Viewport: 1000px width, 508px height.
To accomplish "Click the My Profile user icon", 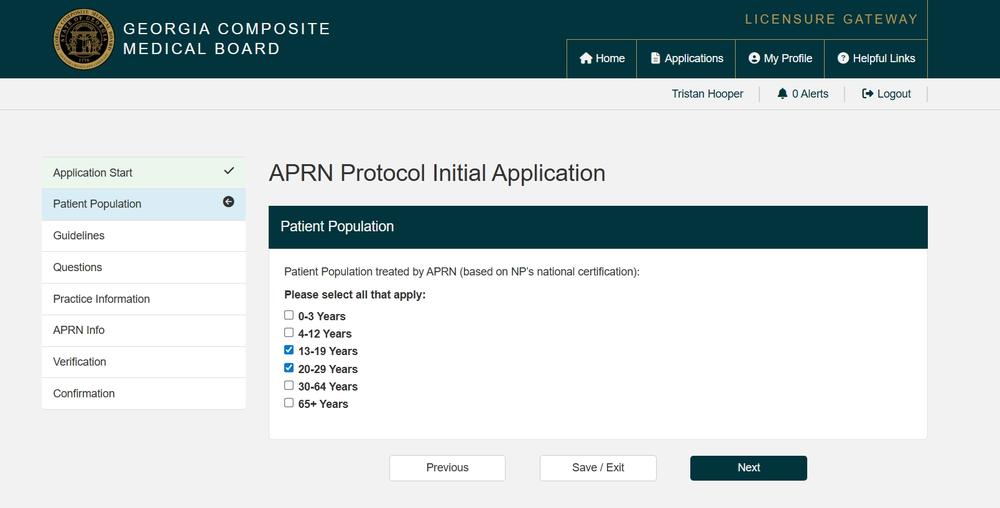I will pos(754,59).
